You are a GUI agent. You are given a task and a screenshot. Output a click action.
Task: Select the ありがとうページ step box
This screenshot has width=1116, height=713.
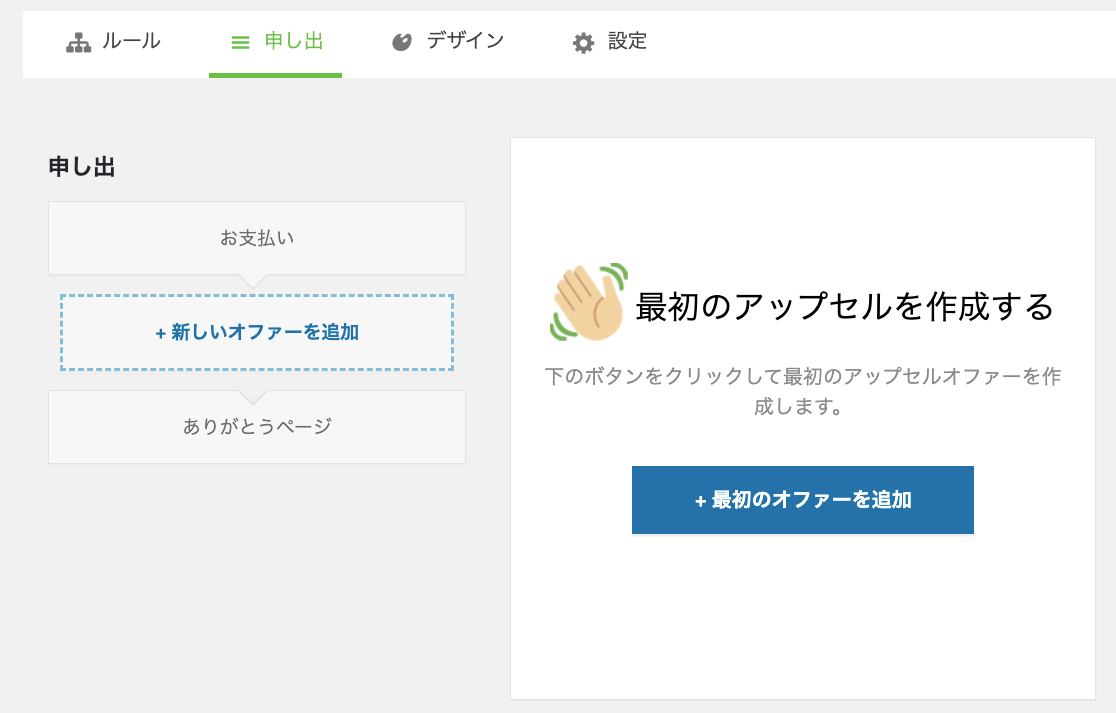(257, 426)
